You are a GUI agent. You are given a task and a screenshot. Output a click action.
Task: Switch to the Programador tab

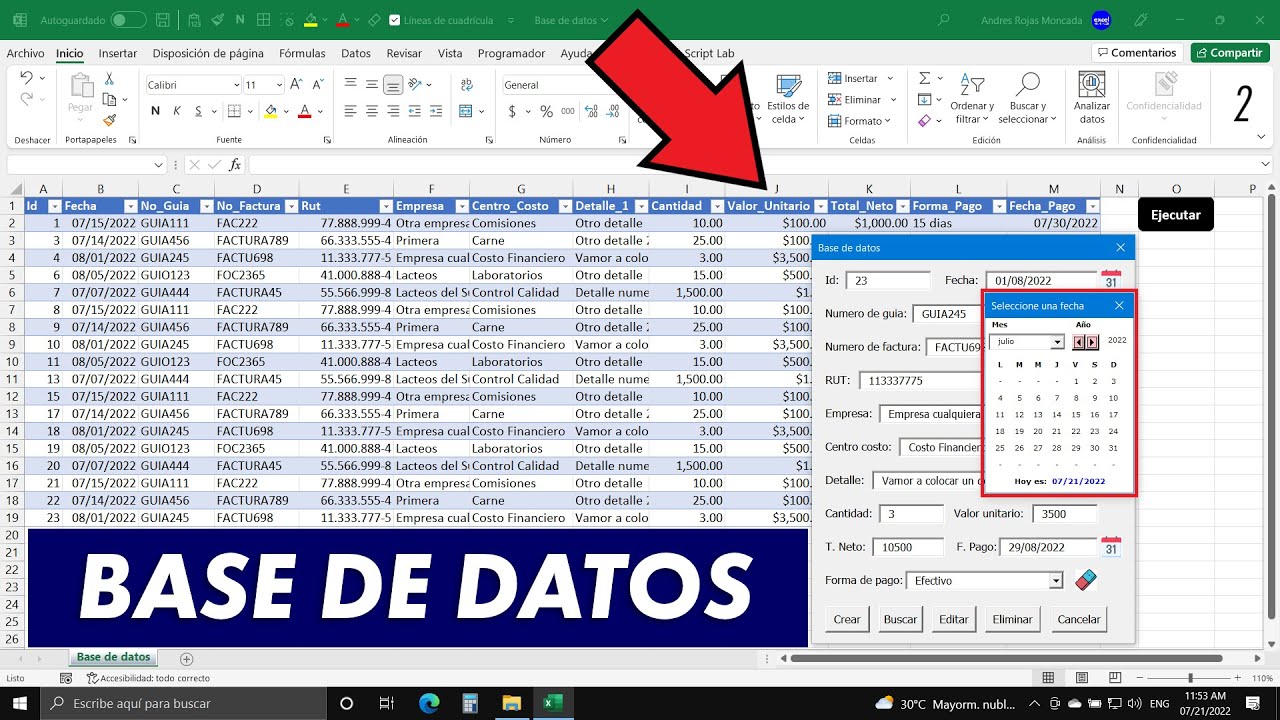[x=511, y=53]
